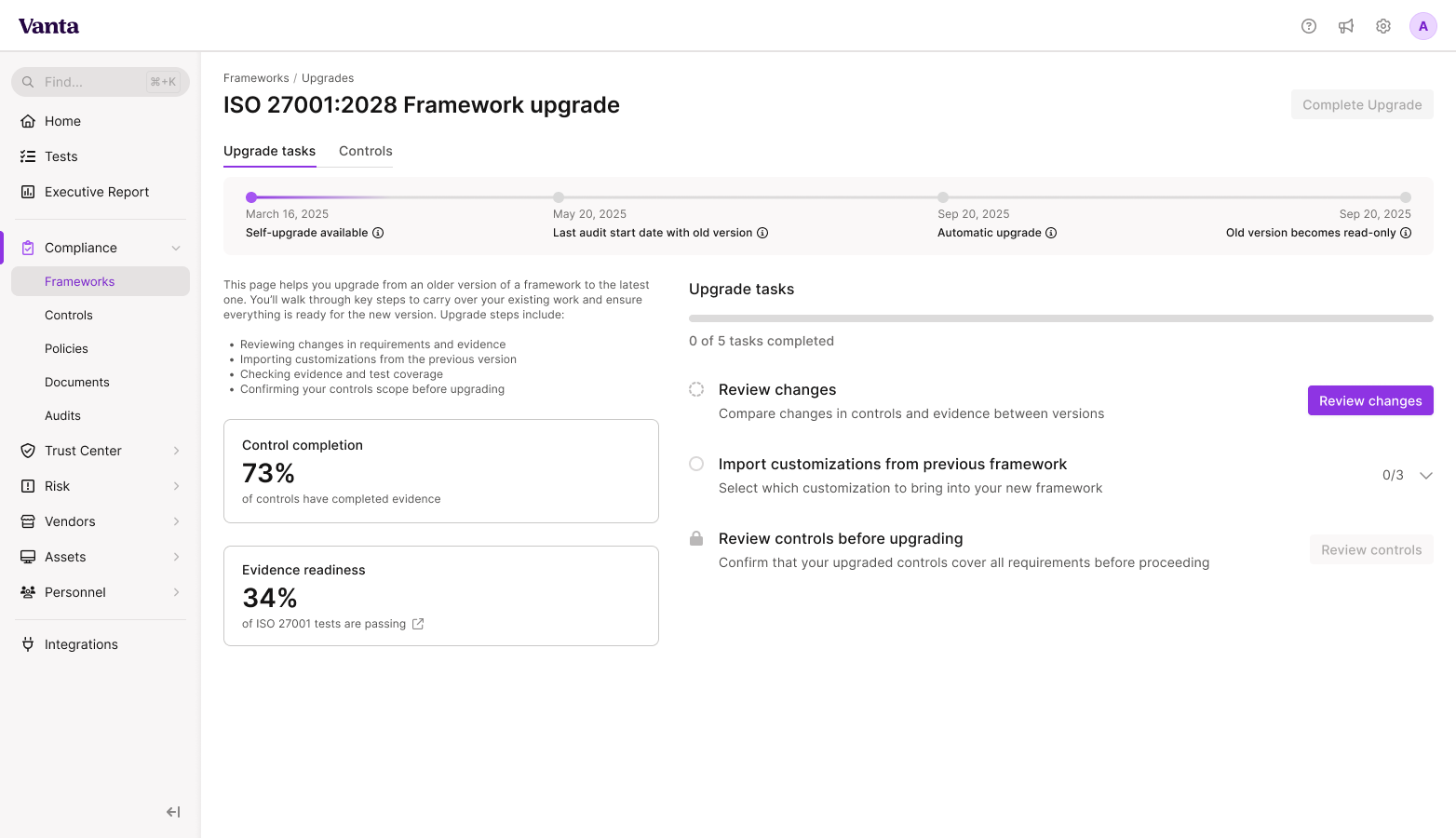Click the March 16, 2025 timeline marker
The height and width of the screenshot is (838, 1456).
[x=251, y=197]
